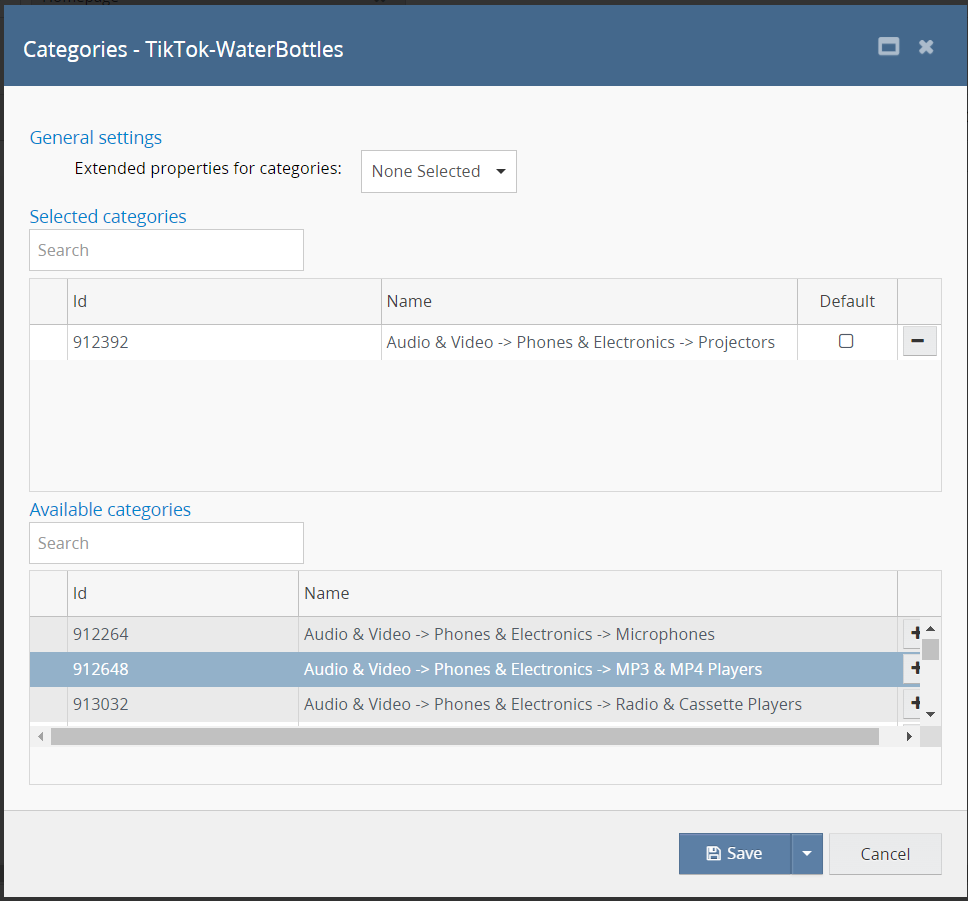
Task: Expand the Save button dropdown arrow
Action: click(x=807, y=854)
